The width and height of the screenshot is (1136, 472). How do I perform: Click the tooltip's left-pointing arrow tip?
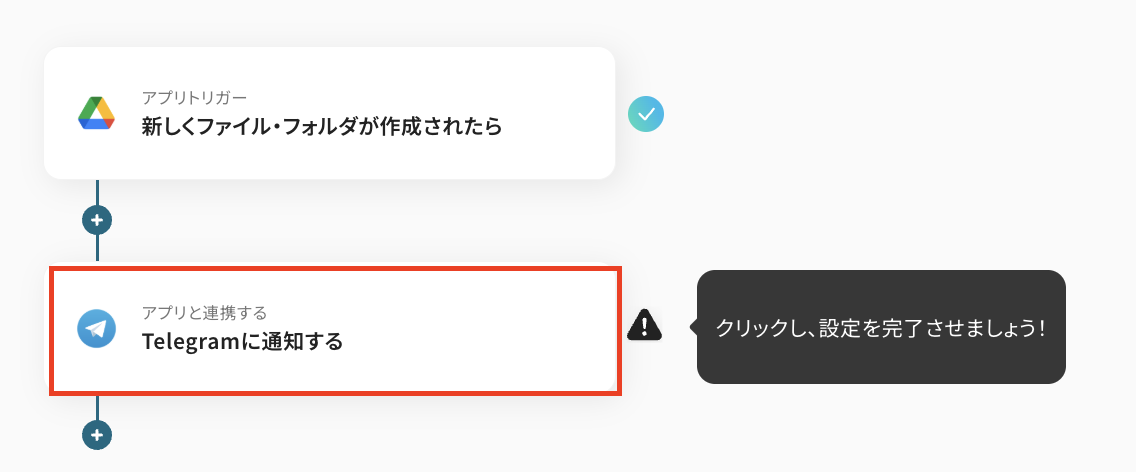pos(692,326)
